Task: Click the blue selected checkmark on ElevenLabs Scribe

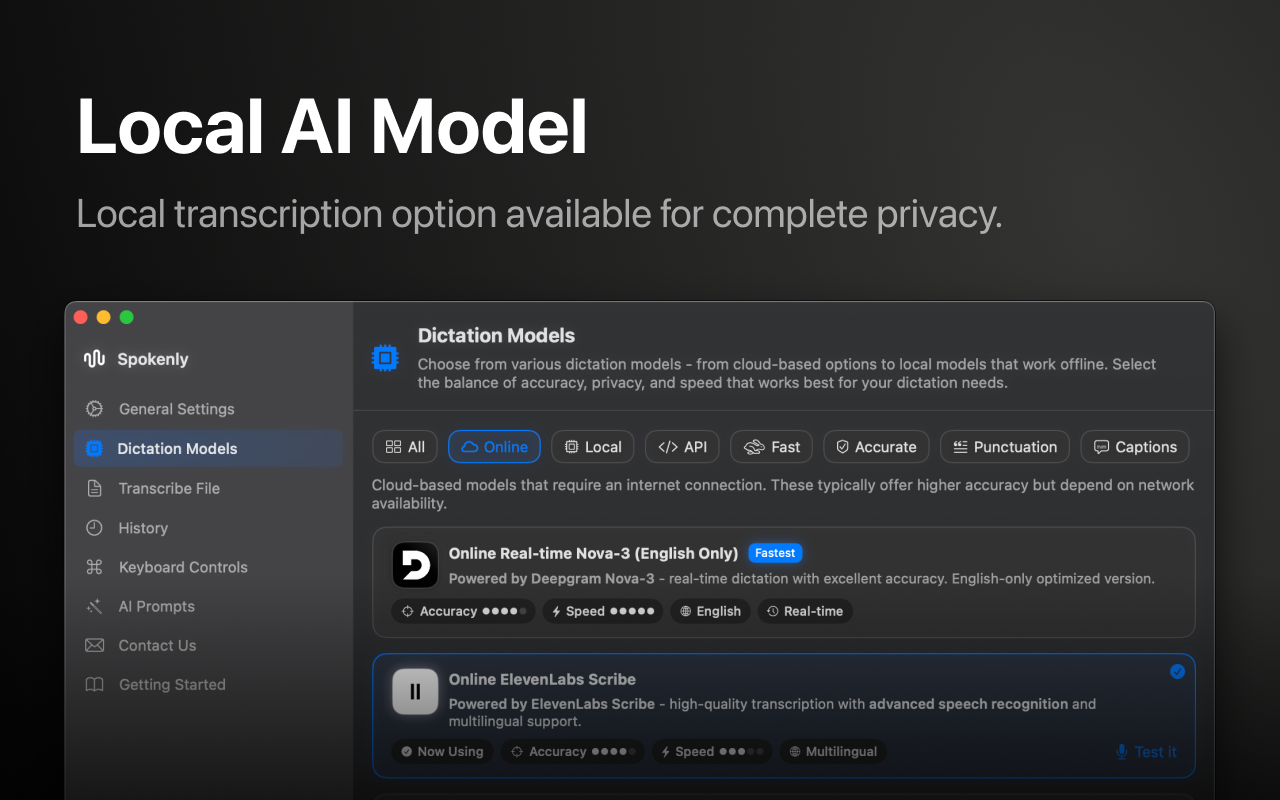Action: pos(1177,672)
